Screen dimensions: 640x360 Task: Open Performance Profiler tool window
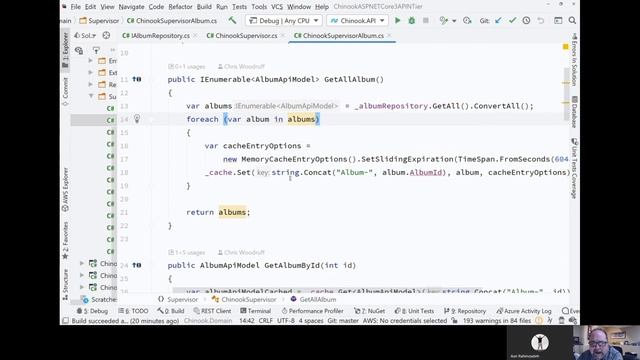[312, 311]
